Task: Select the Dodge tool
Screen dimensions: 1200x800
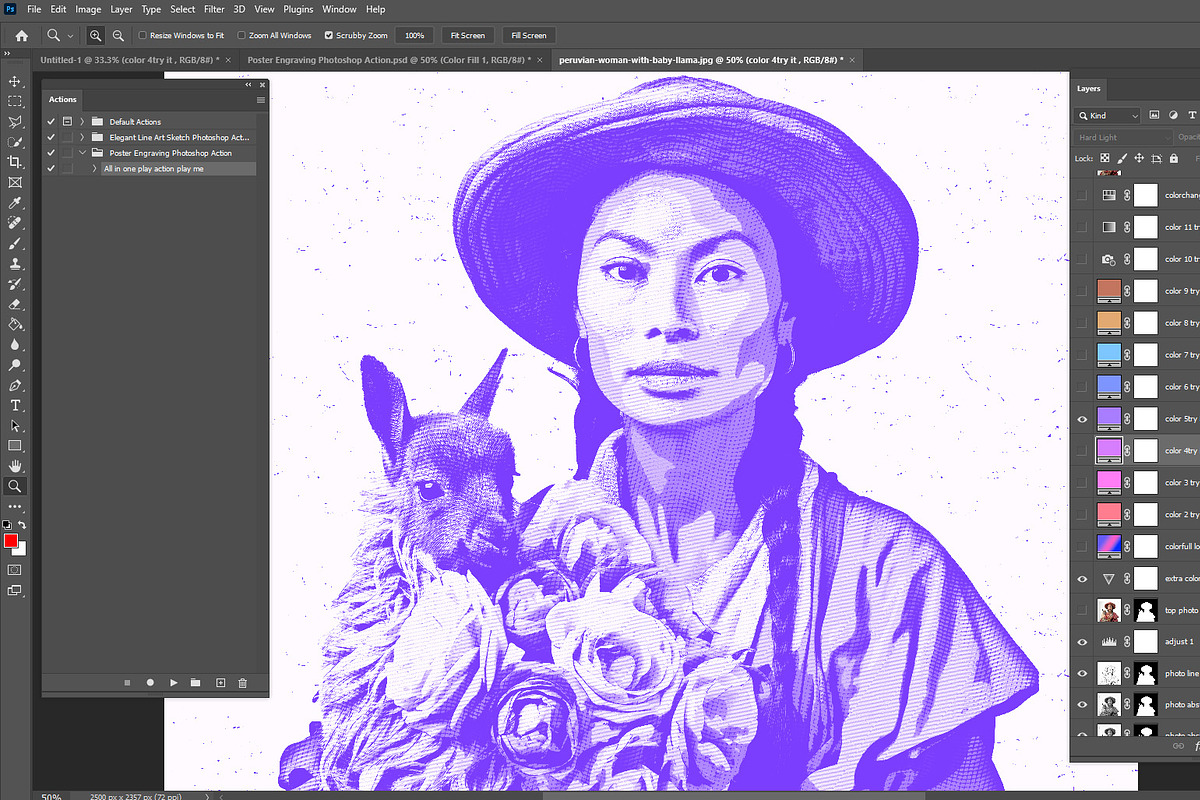Action: click(15, 365)
